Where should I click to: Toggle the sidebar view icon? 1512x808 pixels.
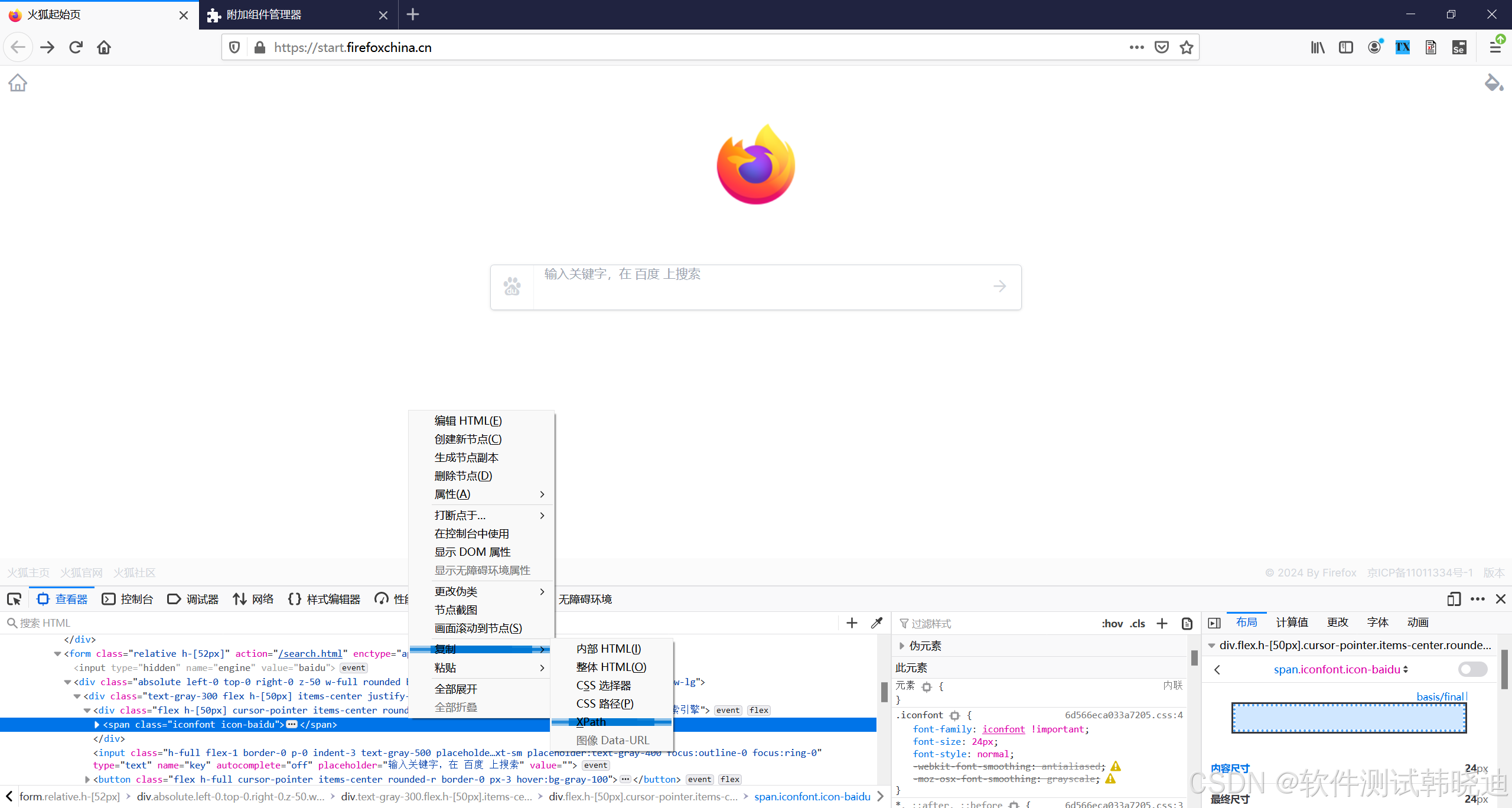(x=1346, y=47)
